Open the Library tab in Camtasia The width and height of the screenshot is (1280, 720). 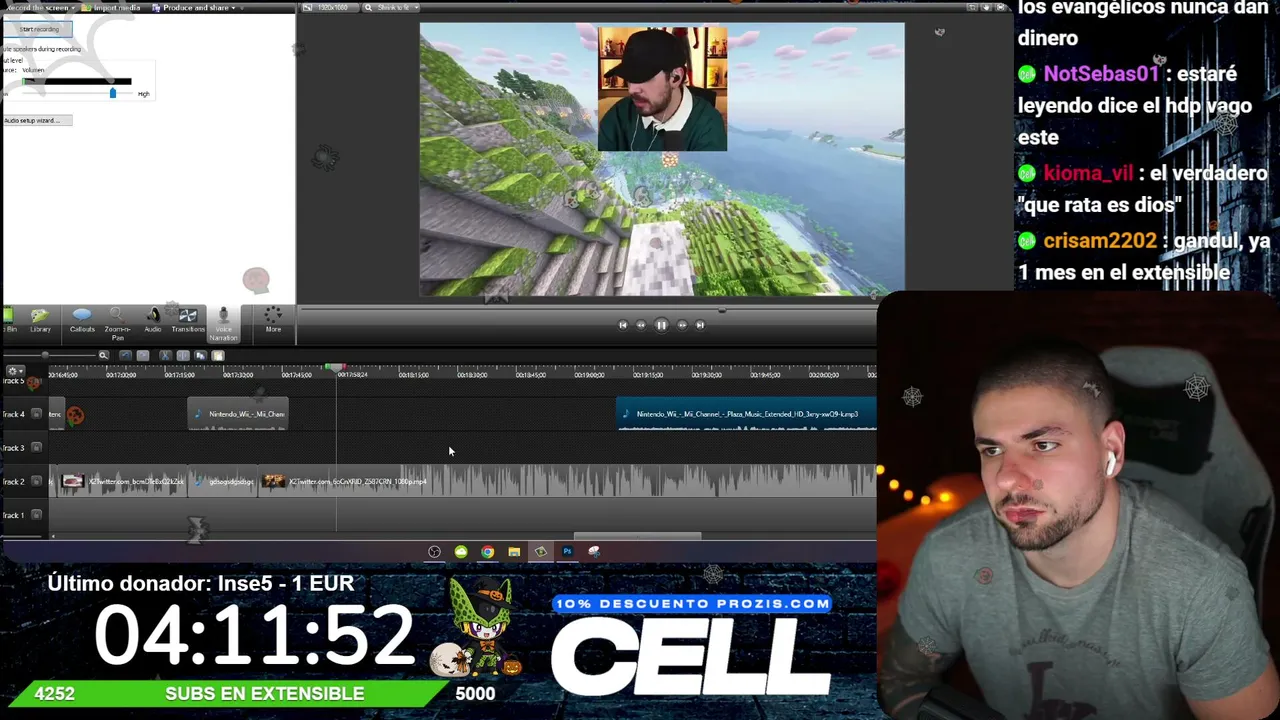[x=40, y=320]
